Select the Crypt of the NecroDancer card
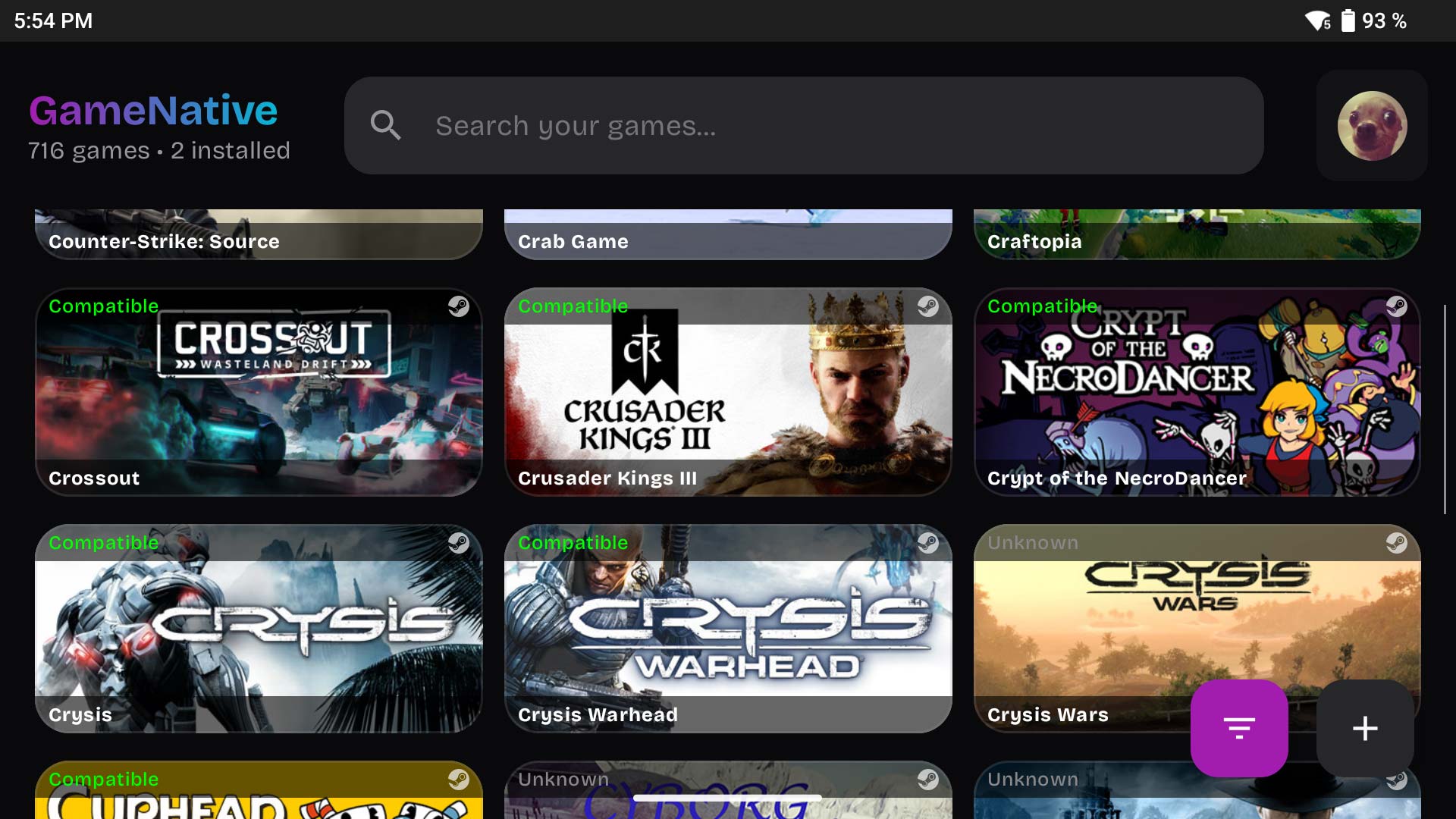Viewport: 1456px width, 819px height. 1197,392
